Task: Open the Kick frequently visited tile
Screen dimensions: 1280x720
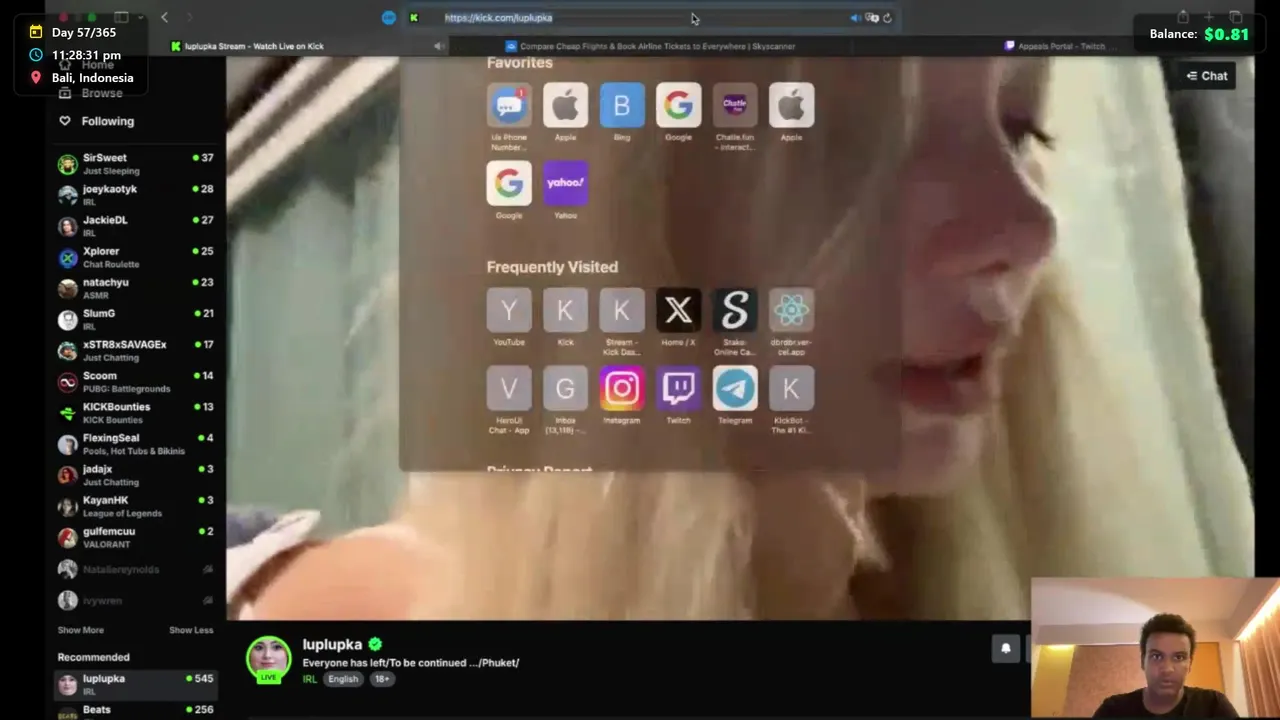Action: tap(565, 311)
